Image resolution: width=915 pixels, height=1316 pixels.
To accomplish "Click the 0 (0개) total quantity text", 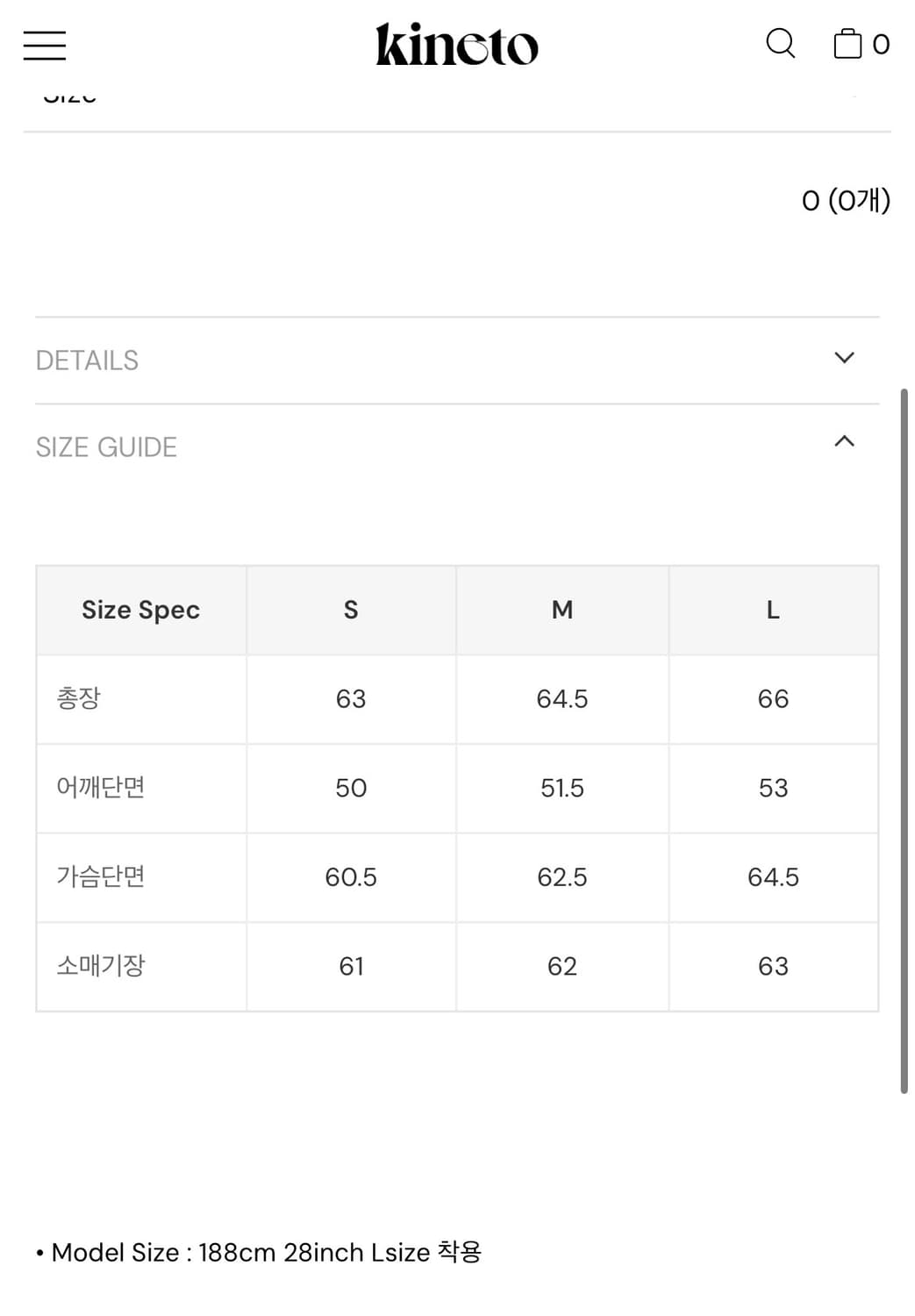I will pyautogui.click(x=846, y=201).
